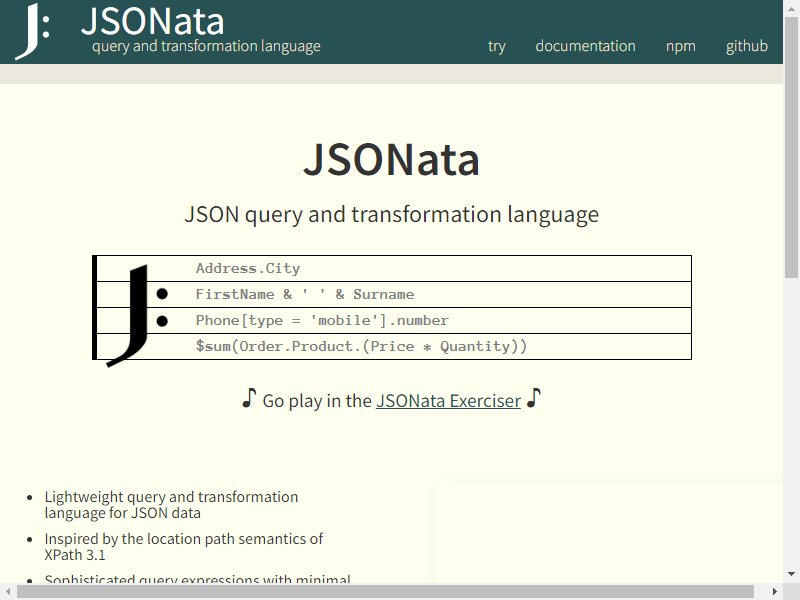Image resolution: width=800 pixels, height=600 pixels.
Task: Select the '$sum(Order.Product.(Price * Quantity))' expression
Action: click(x=361, y=346)
